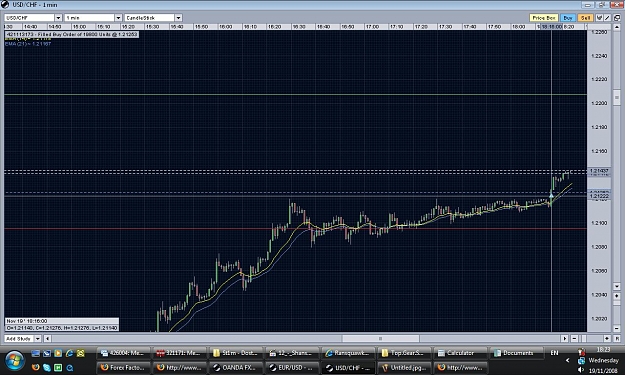Switch to 426004: Me... taskbar window
625x375 pixels.
[x=123, y=353]
